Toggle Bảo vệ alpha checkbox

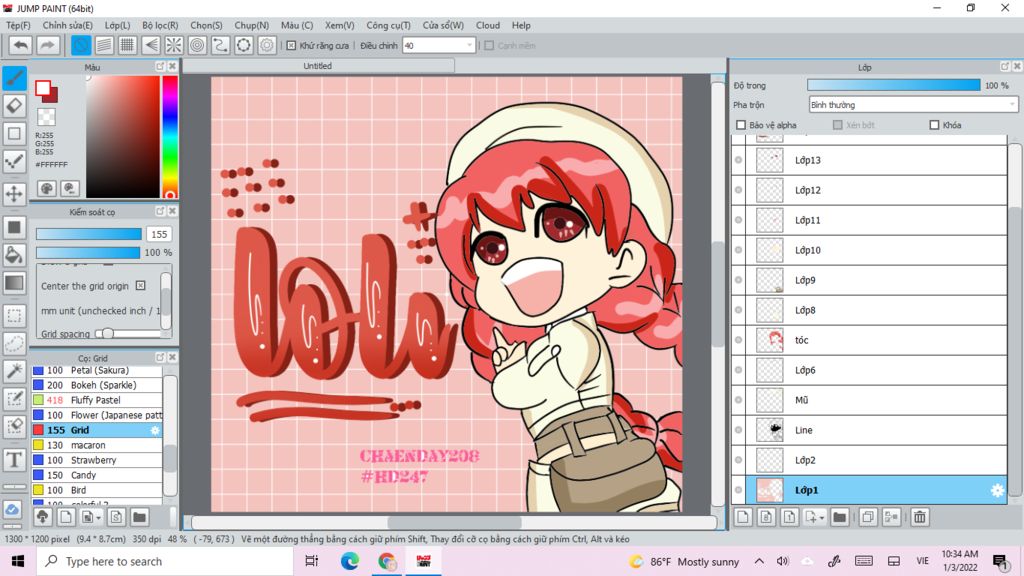coord(741,125)
